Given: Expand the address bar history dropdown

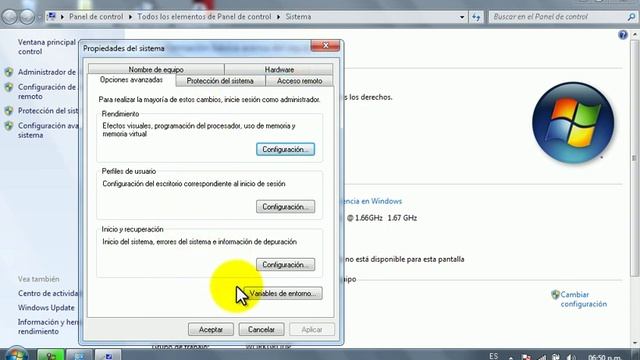Looking at the screenshot, I should (462, 17).
